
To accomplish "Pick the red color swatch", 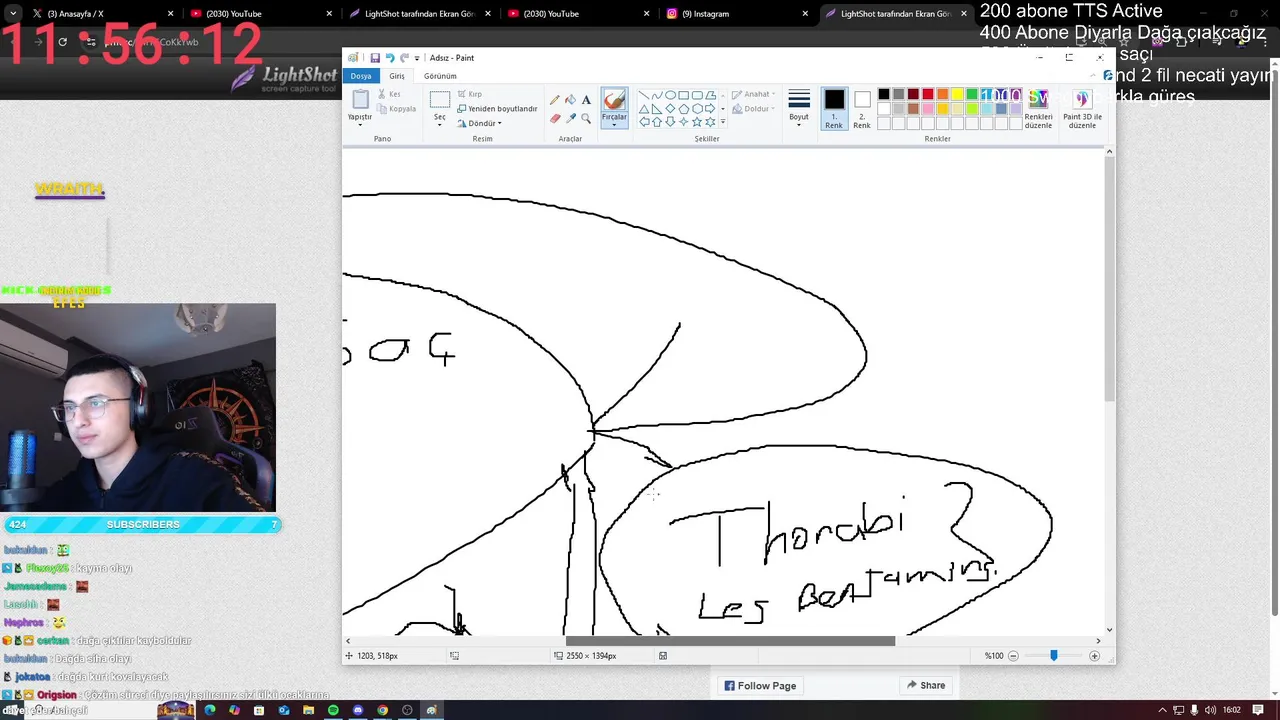I will (x=927, y=95).
